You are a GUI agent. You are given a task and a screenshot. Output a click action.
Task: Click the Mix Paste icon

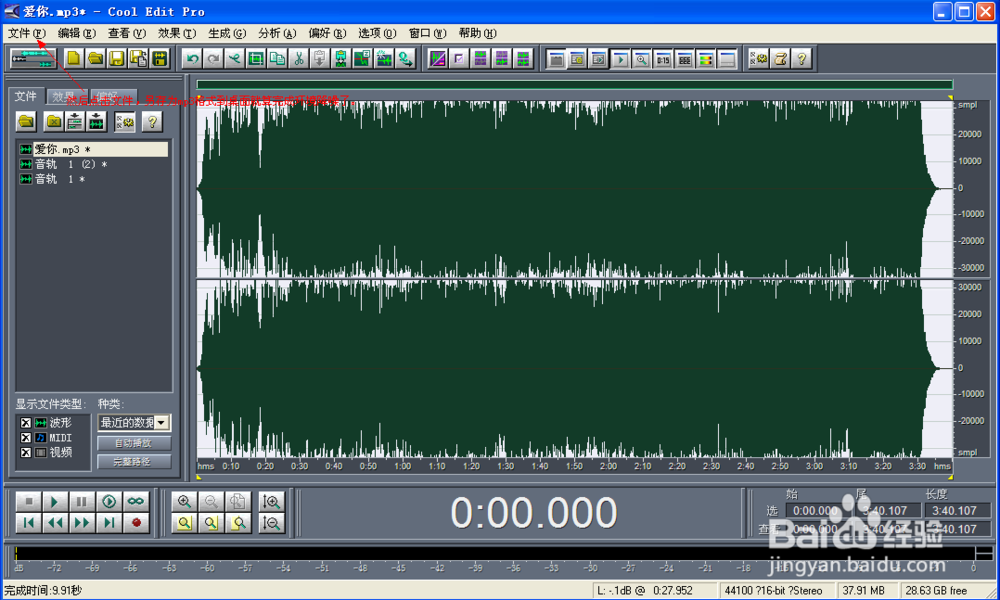(341, 59)
